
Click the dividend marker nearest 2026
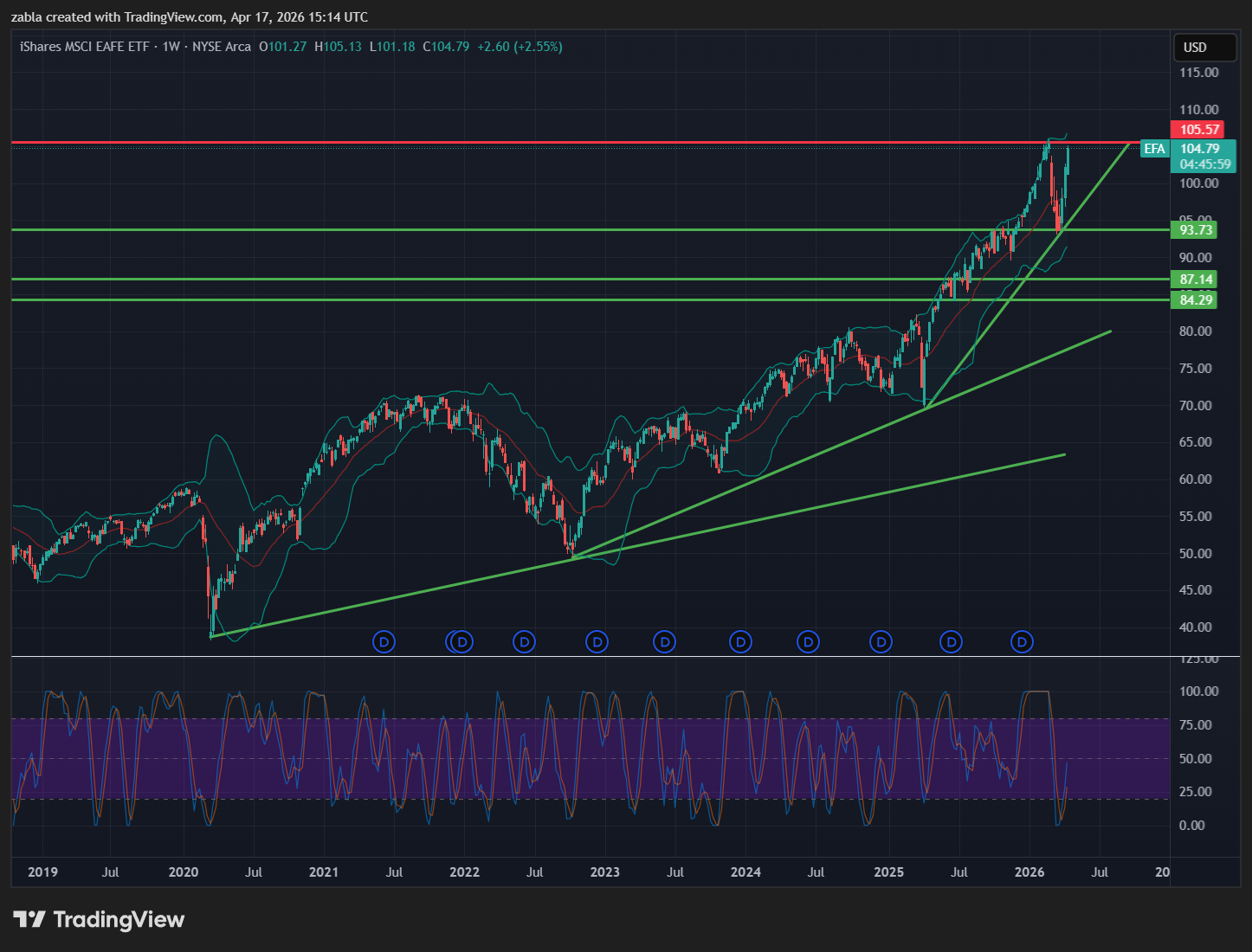1023,642
